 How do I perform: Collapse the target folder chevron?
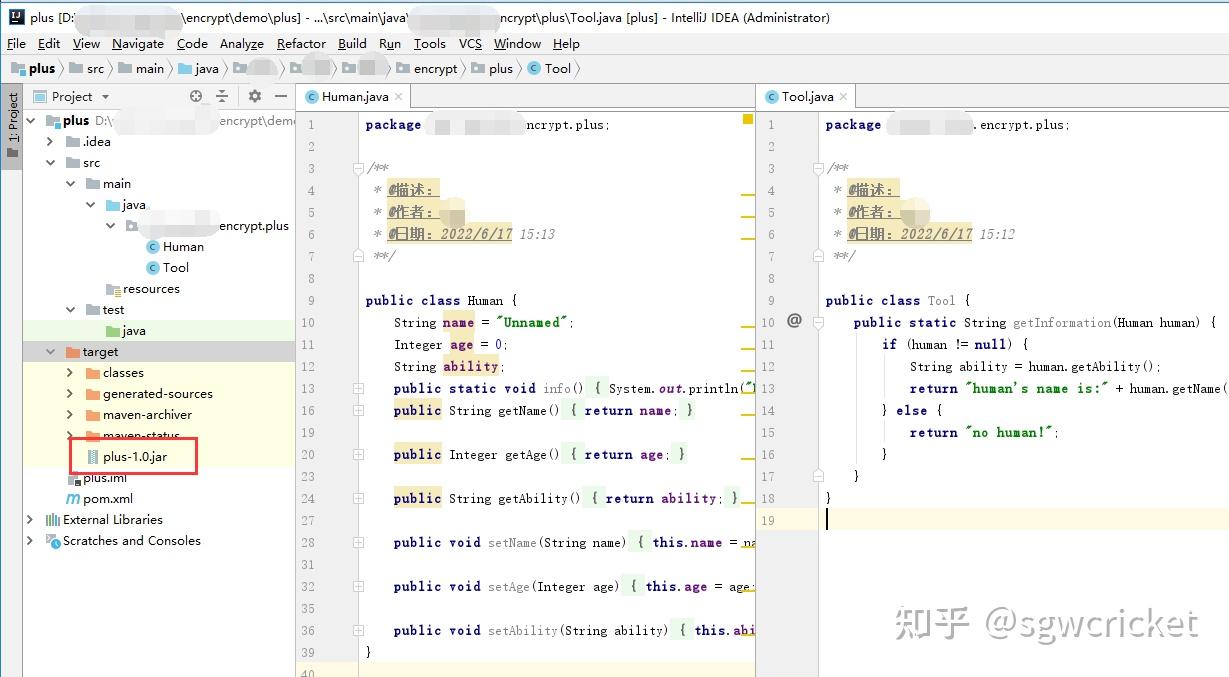50,351
